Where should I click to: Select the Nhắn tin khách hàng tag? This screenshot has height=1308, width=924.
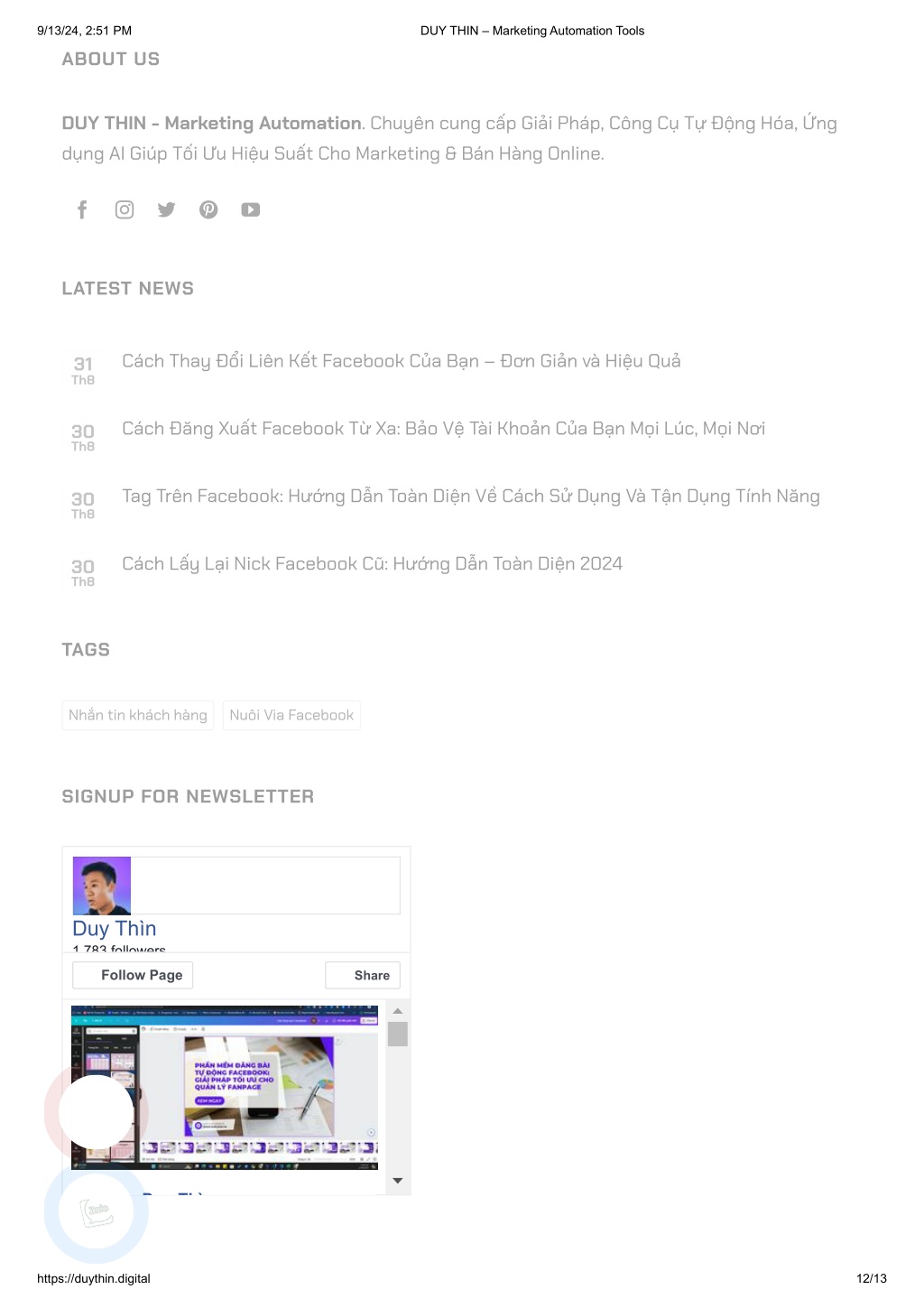138,715
